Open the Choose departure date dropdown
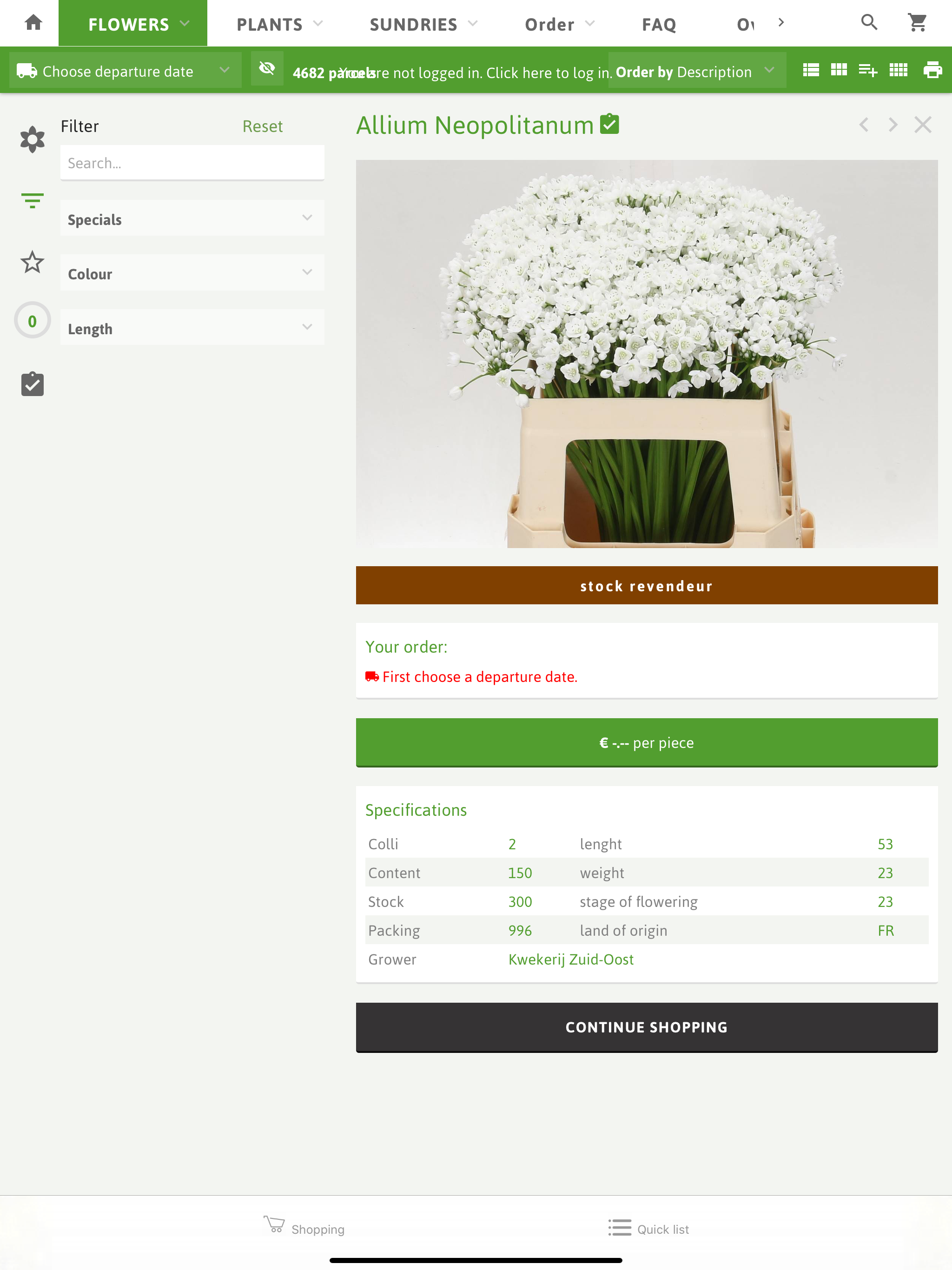The image size is (952, 1270). pyautogui.click(x=125, y=71)
